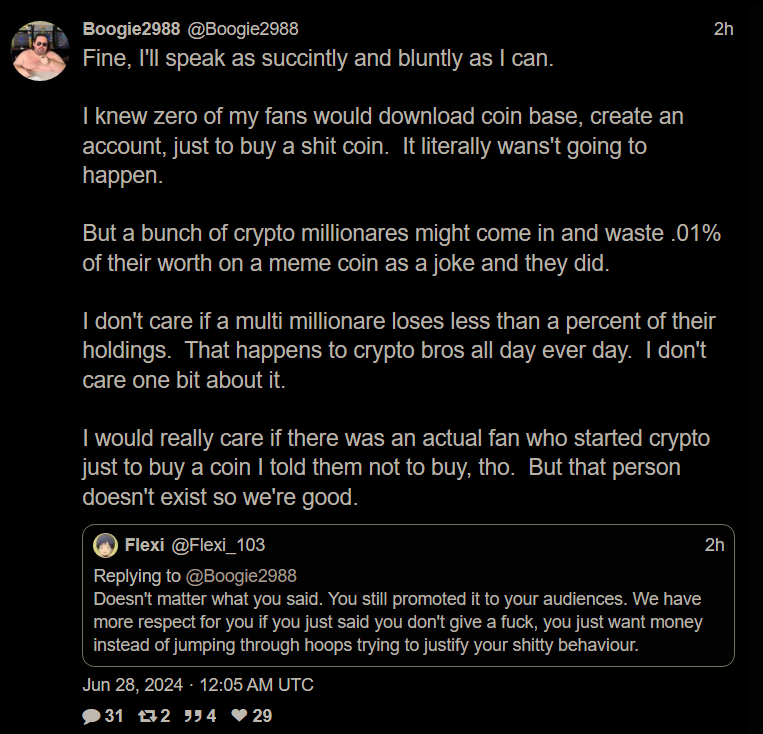
Task: Click the reply bubble icon
Action: coord(91,716)
